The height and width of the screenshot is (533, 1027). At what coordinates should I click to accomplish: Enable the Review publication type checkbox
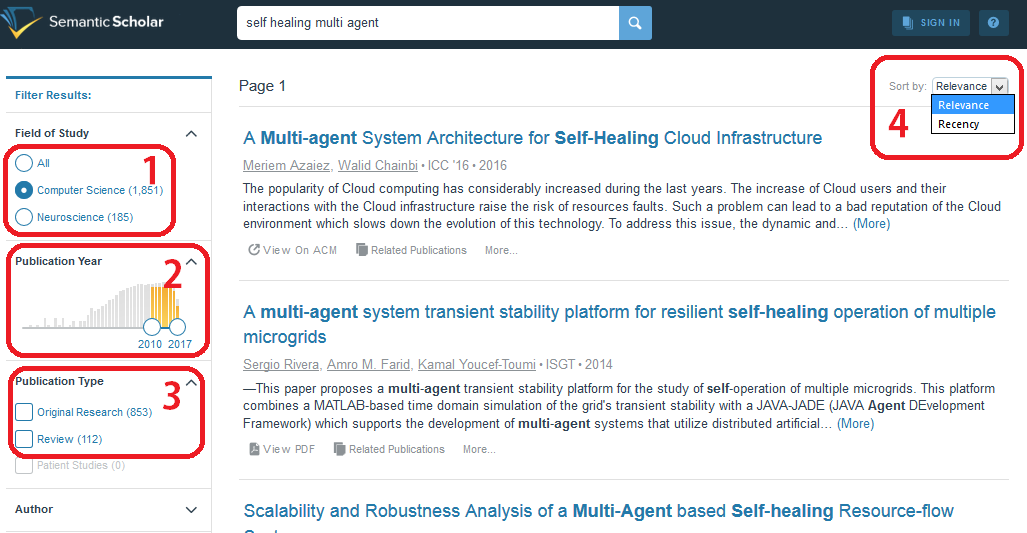click(24, 439)
